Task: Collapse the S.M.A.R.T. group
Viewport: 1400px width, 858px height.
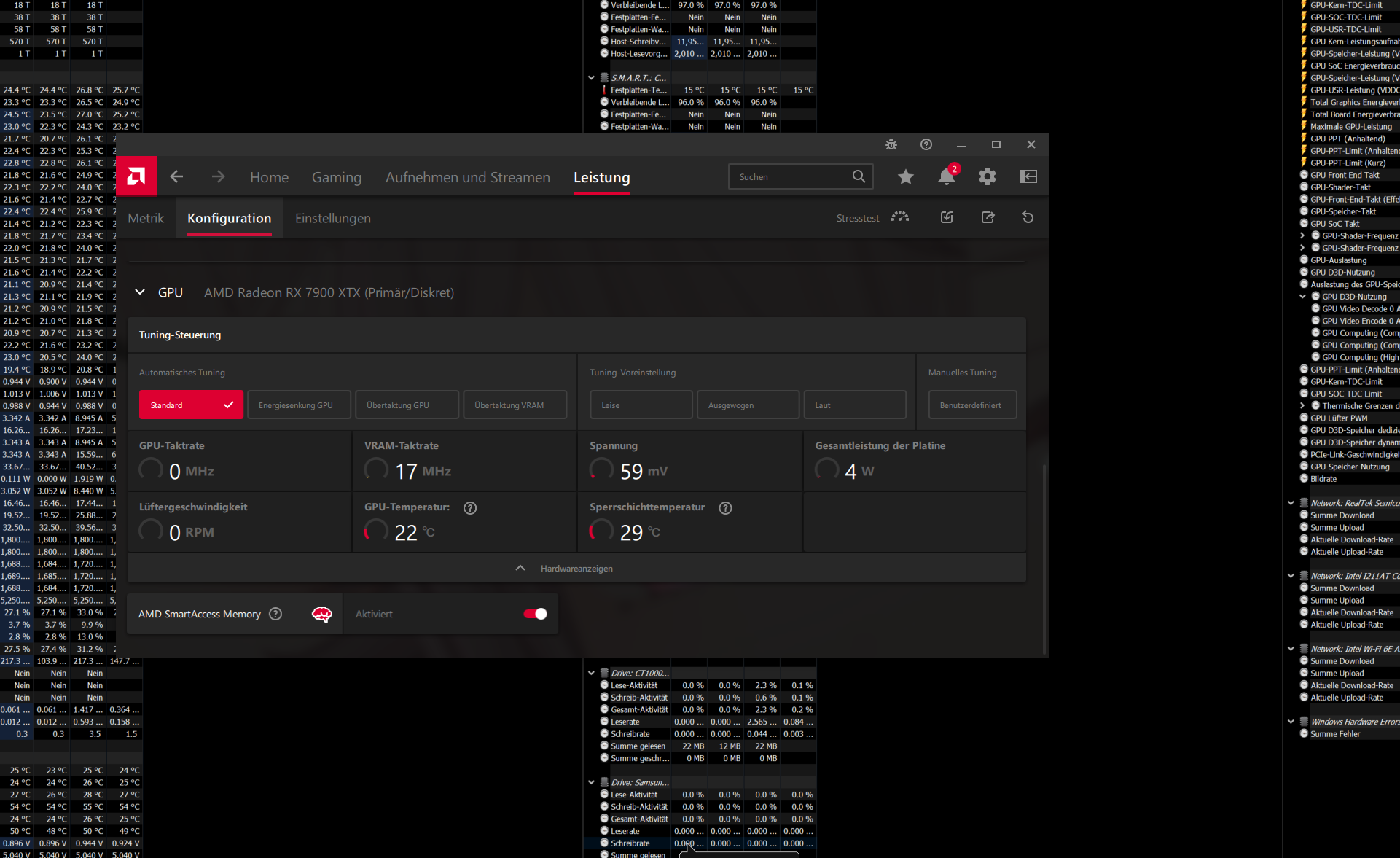Action: click(x=592, y=78)
